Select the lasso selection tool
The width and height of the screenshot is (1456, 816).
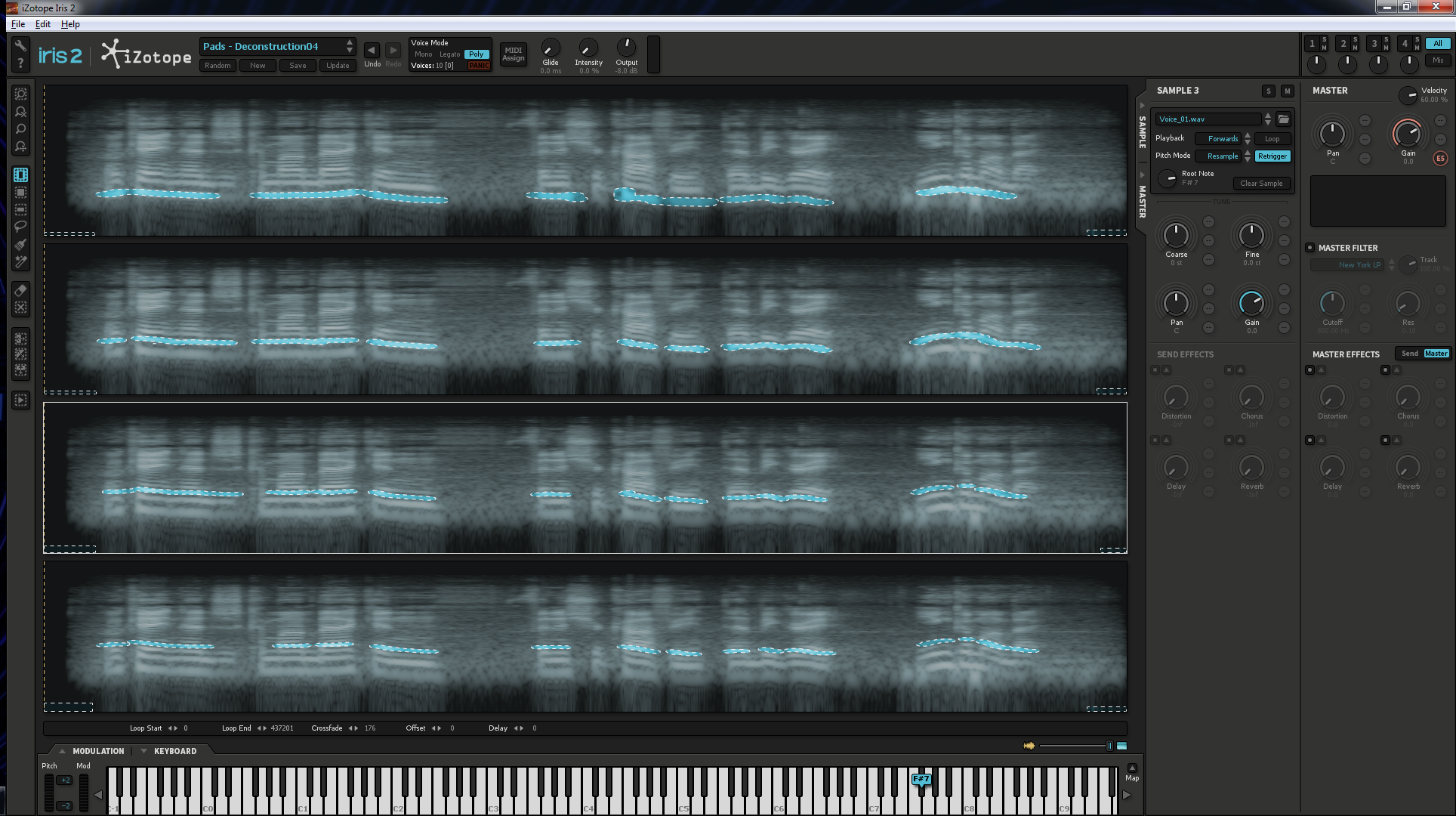(x=21, y=227)
